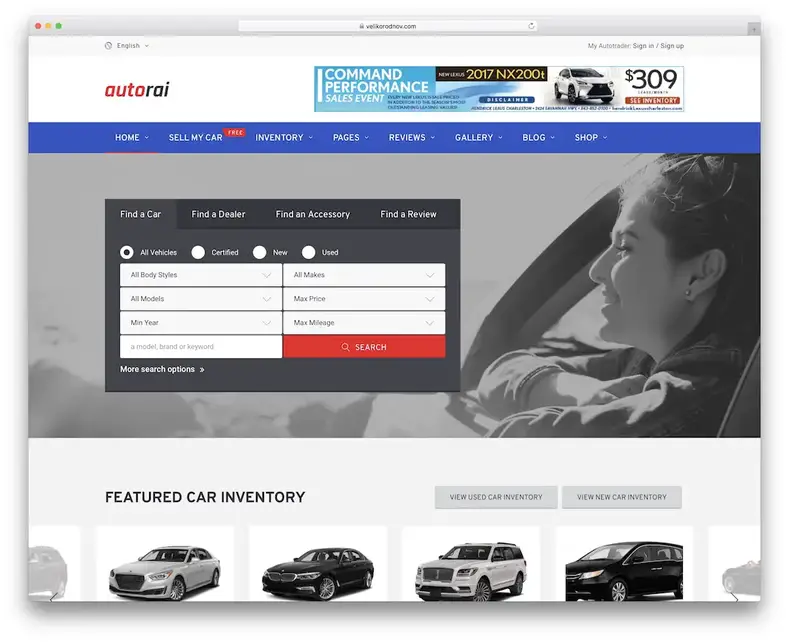Image resolution: width=789 pixels, height=642 pixels.
Task: Switch to the Find an Accessory tab
Action: 312,214
